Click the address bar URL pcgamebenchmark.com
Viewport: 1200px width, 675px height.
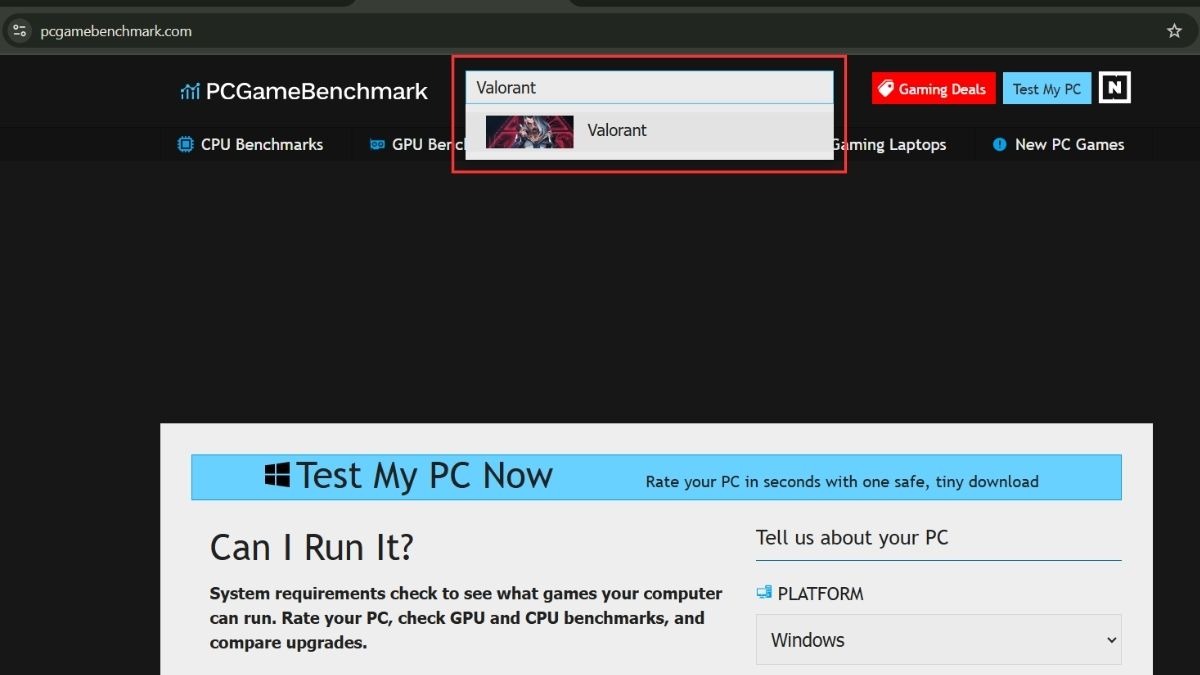(x=116, y=31)
